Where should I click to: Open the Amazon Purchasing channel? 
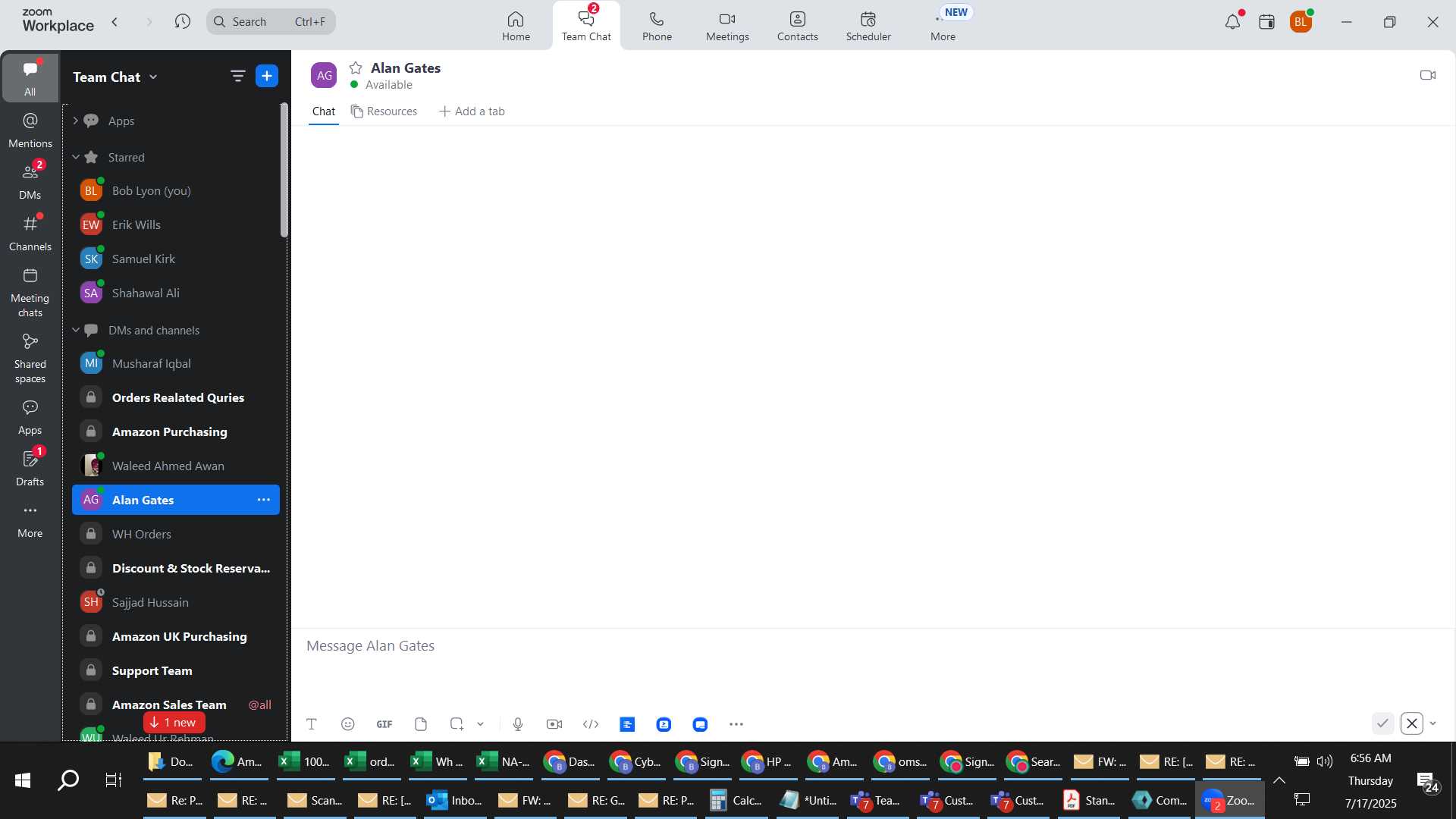176,431
